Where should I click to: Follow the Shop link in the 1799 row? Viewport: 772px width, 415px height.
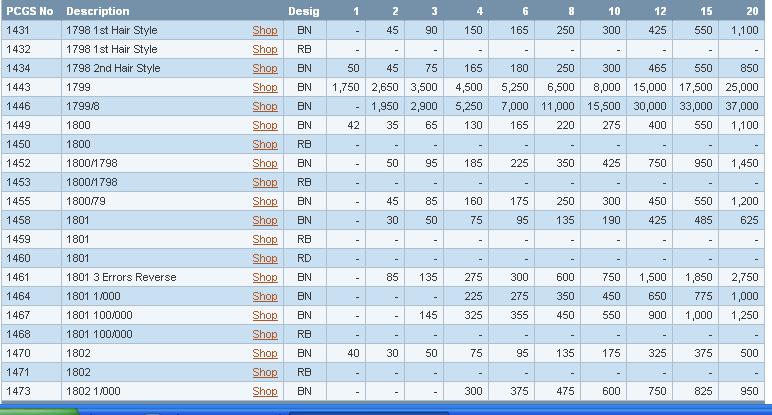pyautogui.click(x=264, y=87)
